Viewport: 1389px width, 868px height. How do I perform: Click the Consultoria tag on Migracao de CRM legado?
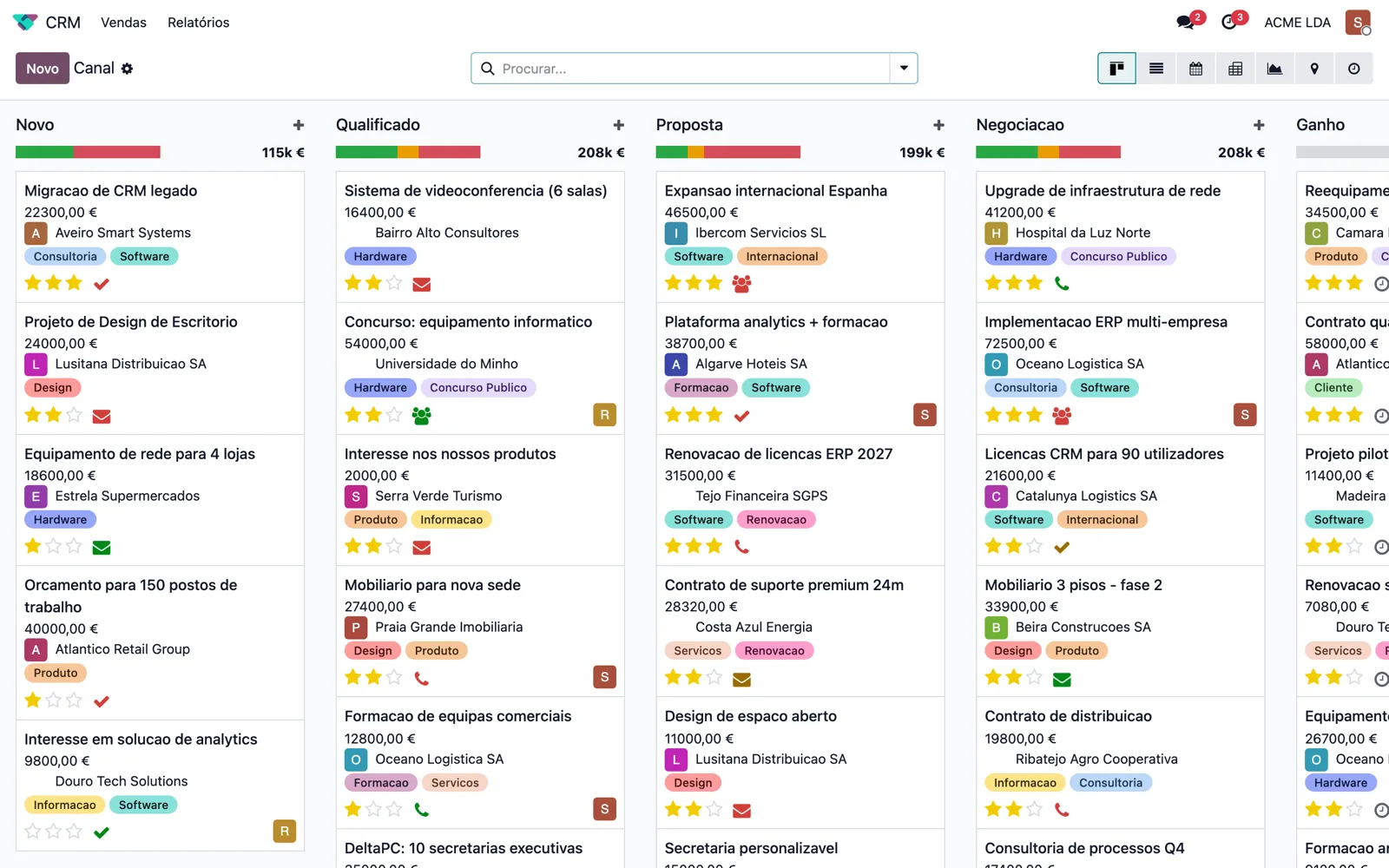[65, 256]
